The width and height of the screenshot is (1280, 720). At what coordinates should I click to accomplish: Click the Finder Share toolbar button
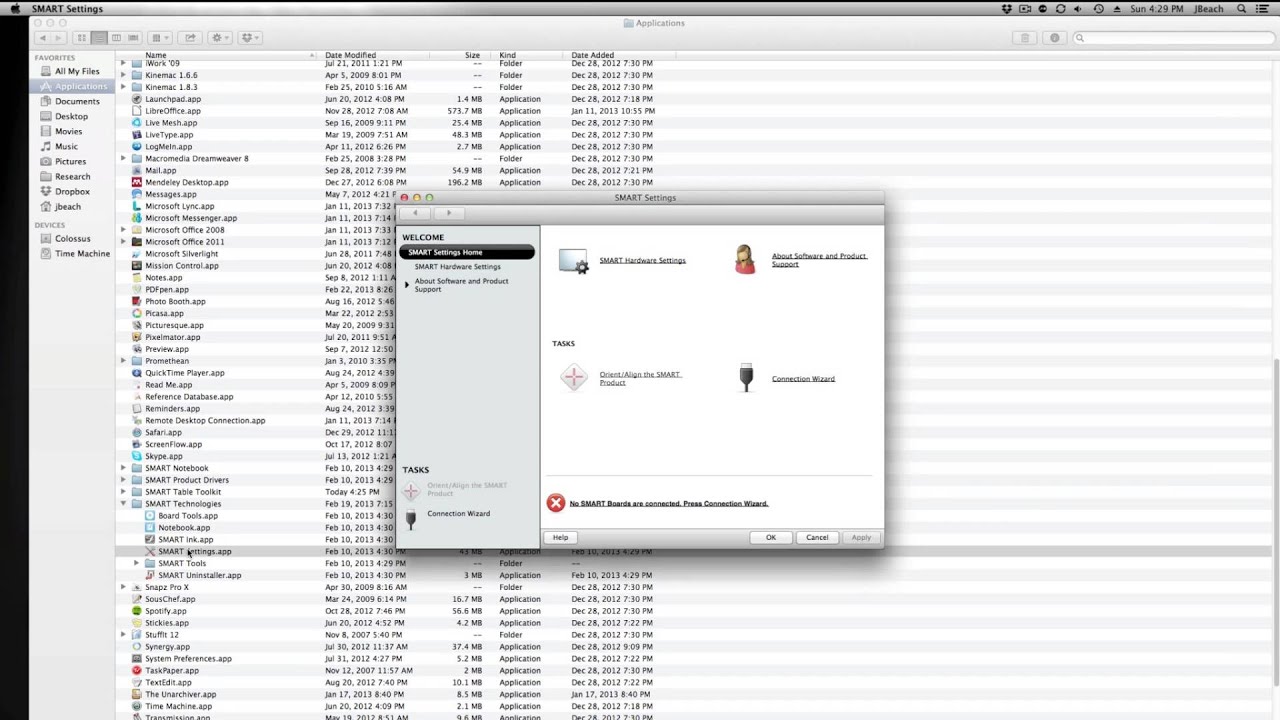(190, 38)
